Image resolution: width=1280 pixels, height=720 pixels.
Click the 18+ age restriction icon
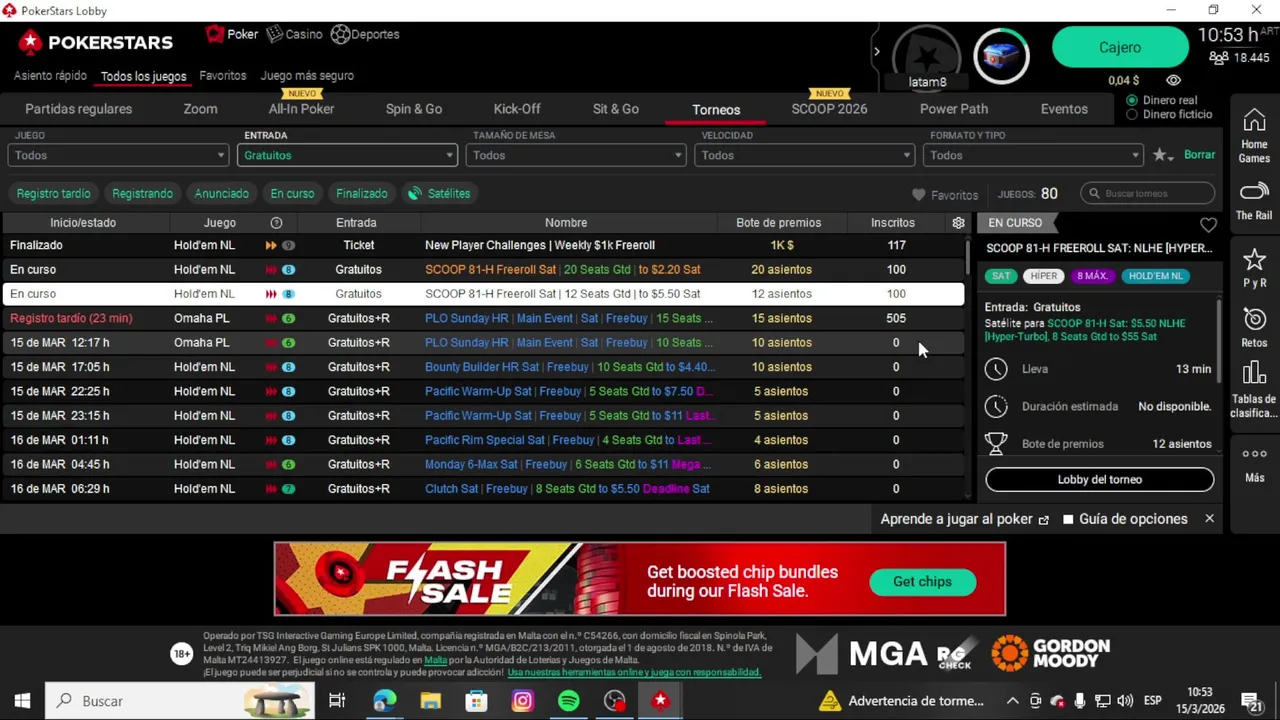point(181,654)
